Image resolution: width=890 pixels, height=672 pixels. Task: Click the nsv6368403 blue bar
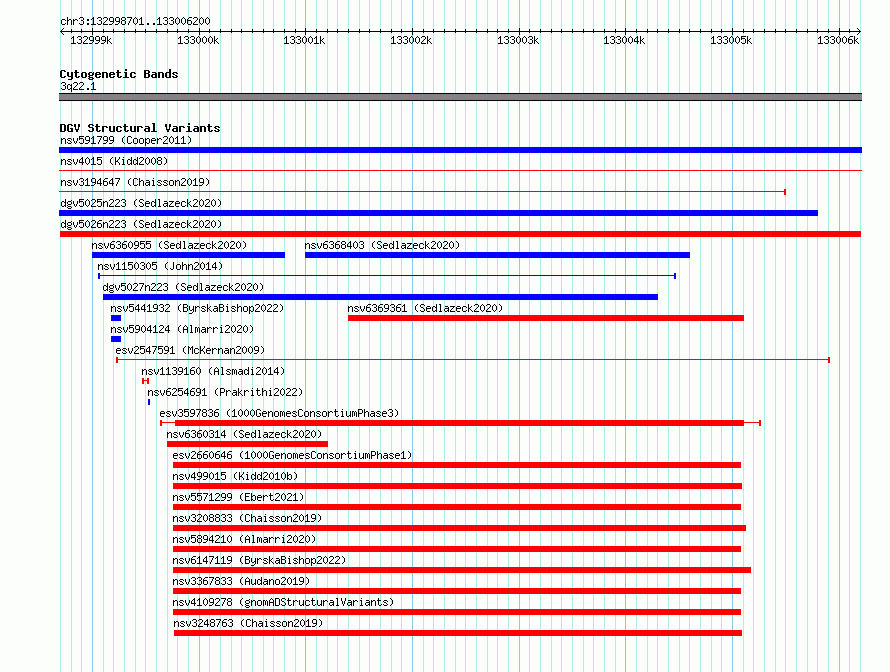coord(497,255)
